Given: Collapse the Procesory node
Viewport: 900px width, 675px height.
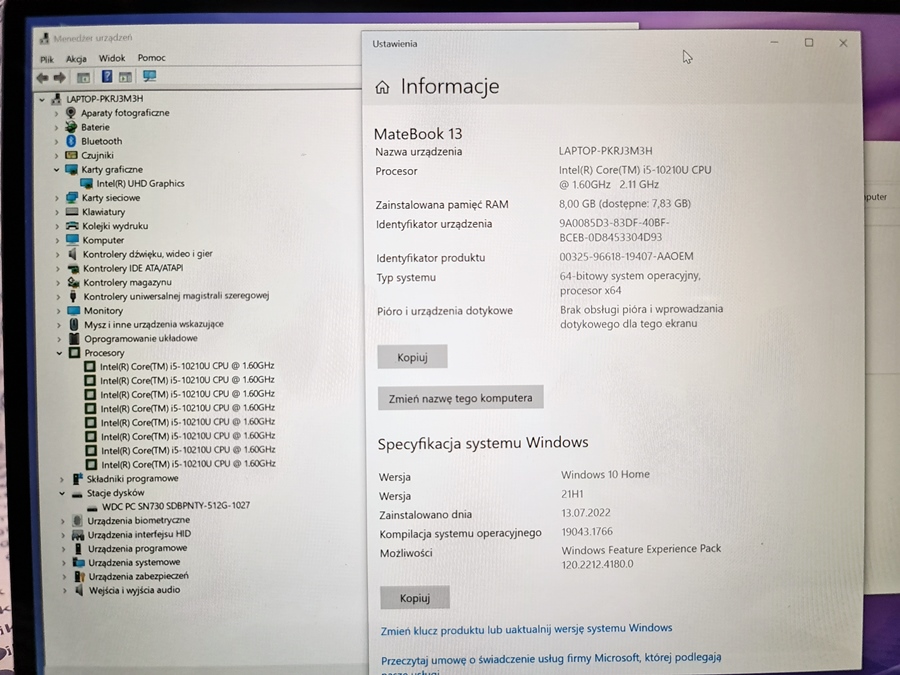Looking at the screenshot, I should click(x=59, y=353).
